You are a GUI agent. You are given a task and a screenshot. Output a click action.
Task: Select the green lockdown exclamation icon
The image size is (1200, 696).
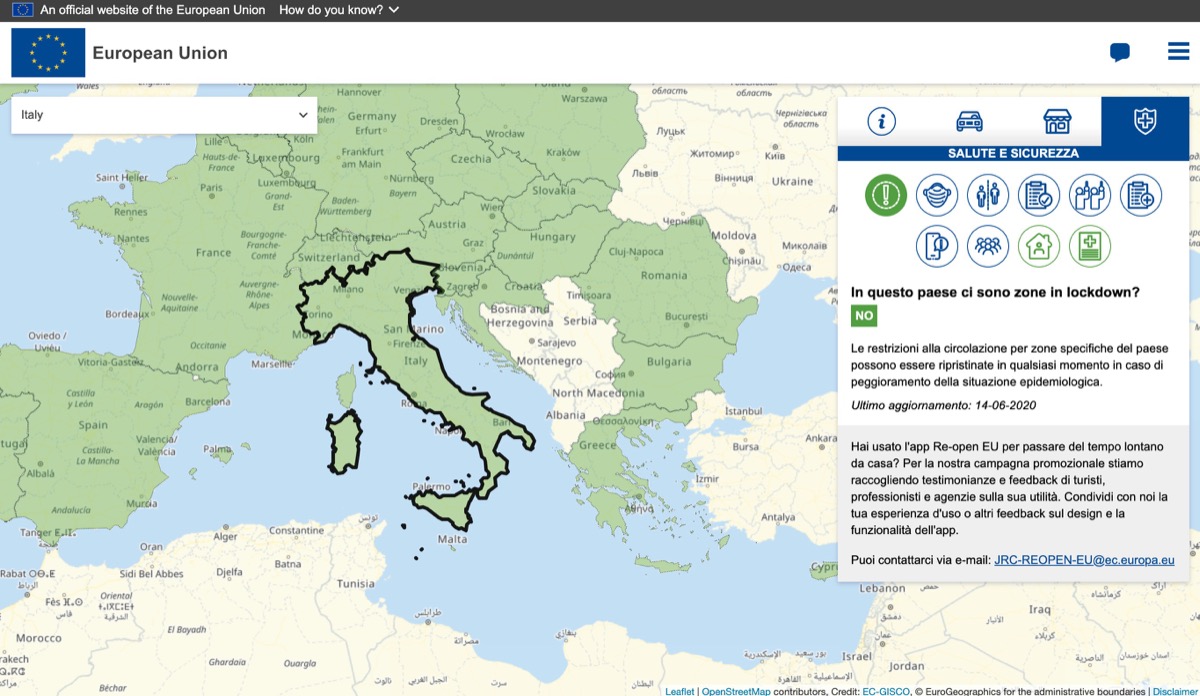(x=886, y=195)
